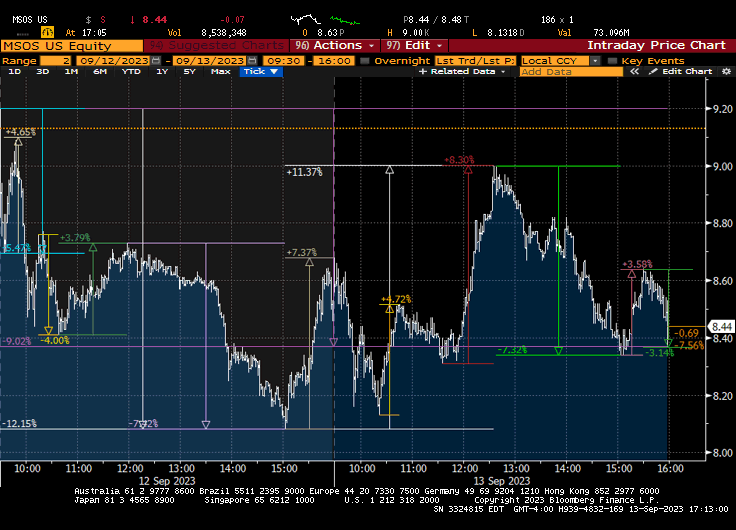Open the Related Data dropdown
Image resolution: width=736 pixels, height=530 pixels.
click(x=462, y=71)
